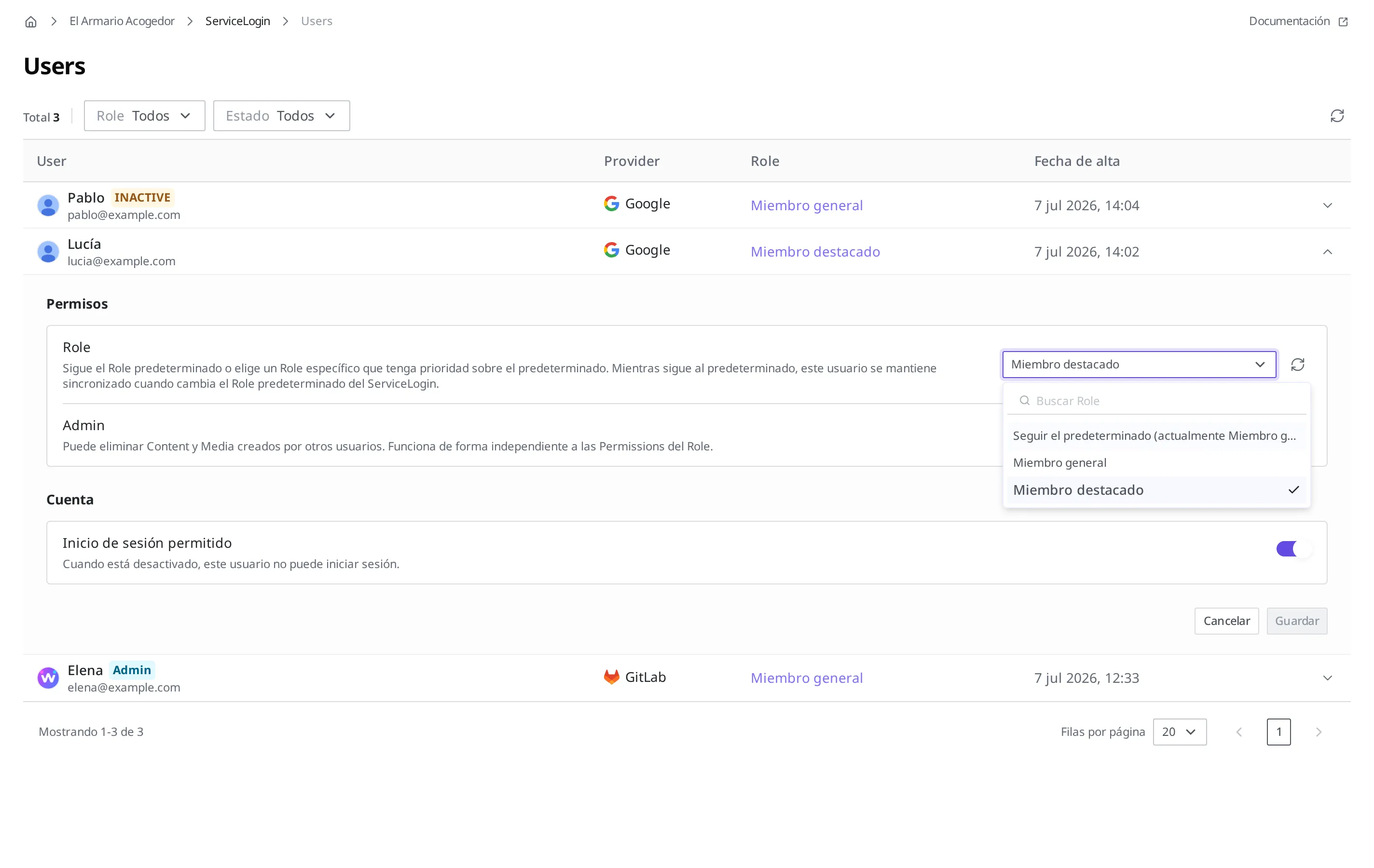
Task: Refresh the users list
Action: (1337, 116)
